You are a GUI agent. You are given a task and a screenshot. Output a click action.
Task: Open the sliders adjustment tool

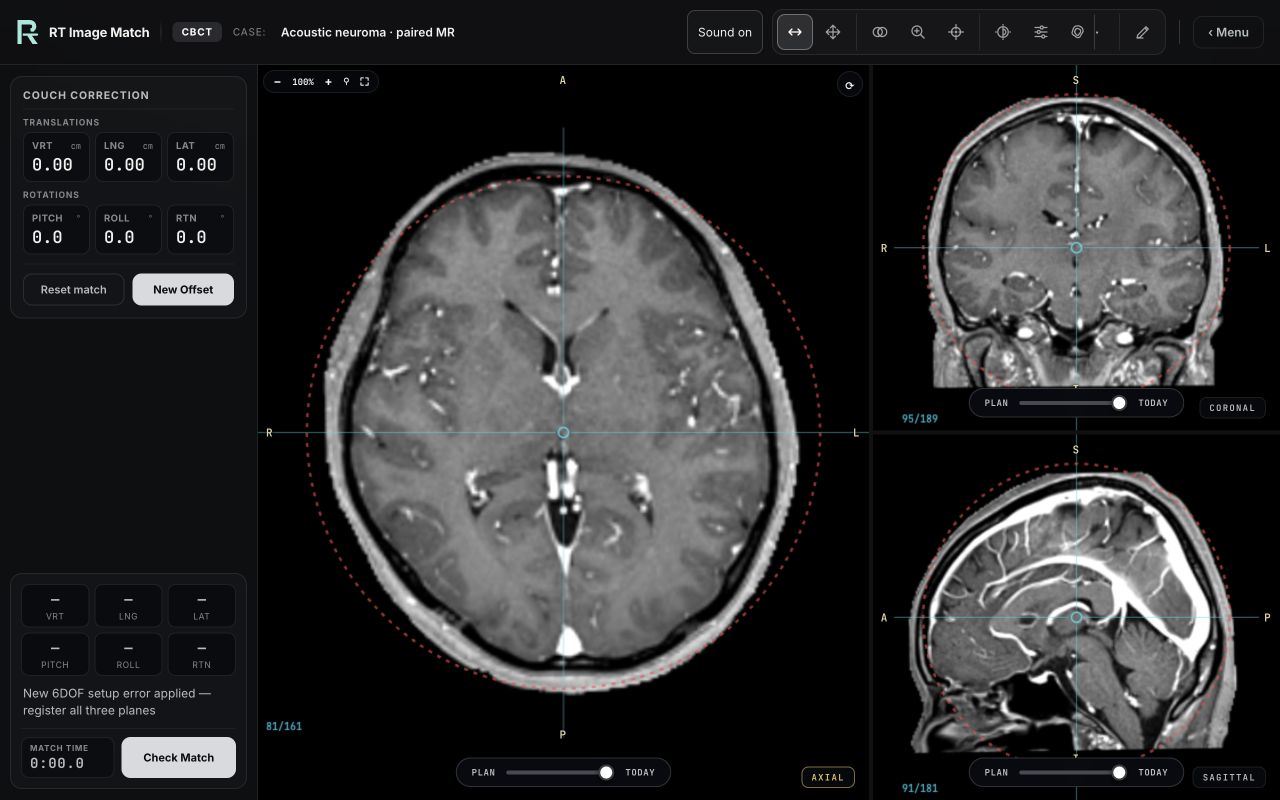point(1041,32)
